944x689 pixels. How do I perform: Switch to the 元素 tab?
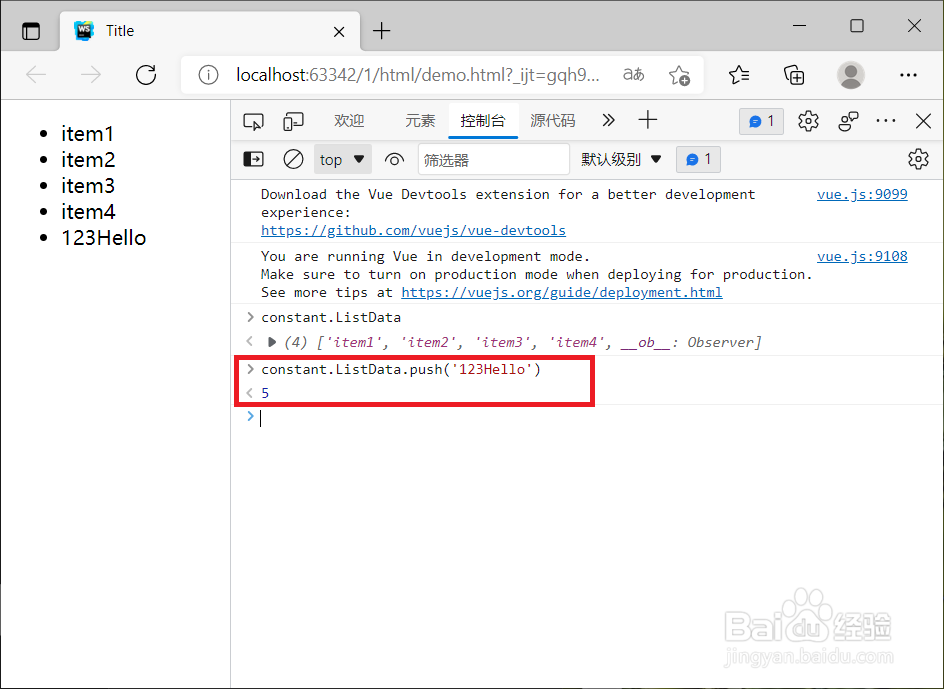coord(420,121)
